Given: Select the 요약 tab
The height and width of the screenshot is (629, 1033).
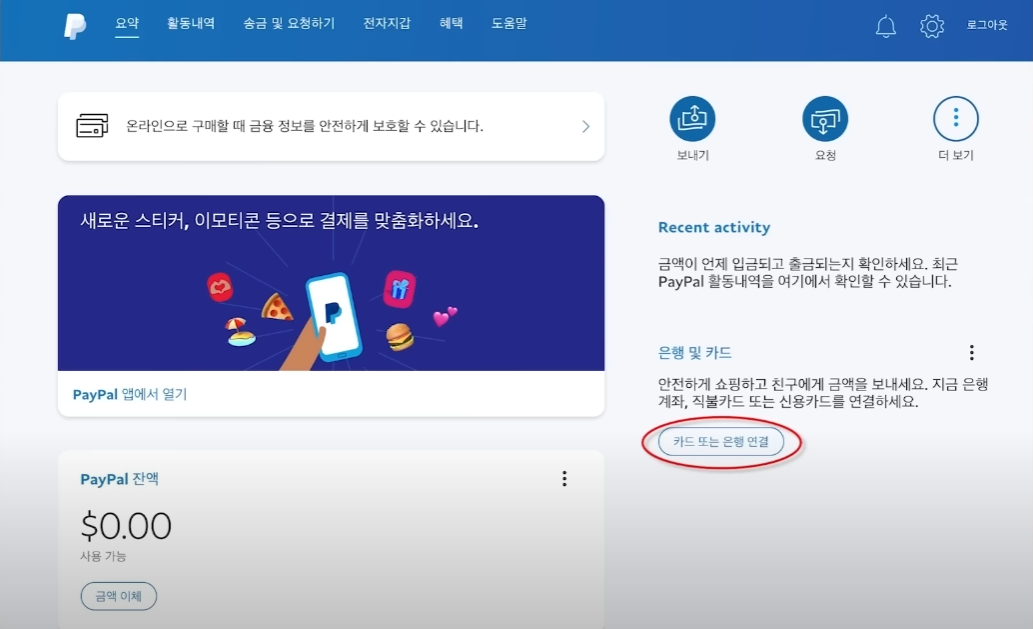Looking at the screenshot, I should tap(126, 23).
